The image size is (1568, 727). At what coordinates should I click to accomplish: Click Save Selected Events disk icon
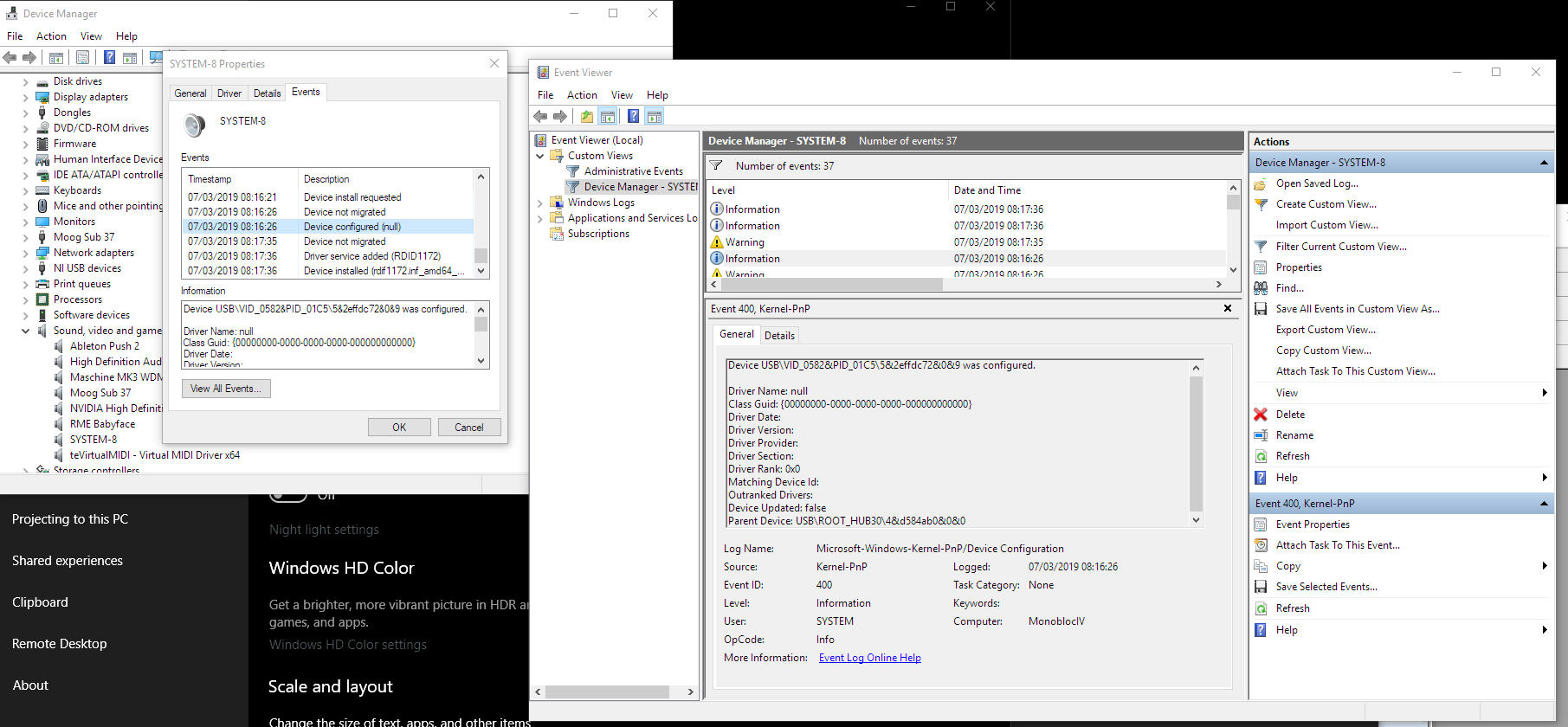click(x=1261, y=587)
